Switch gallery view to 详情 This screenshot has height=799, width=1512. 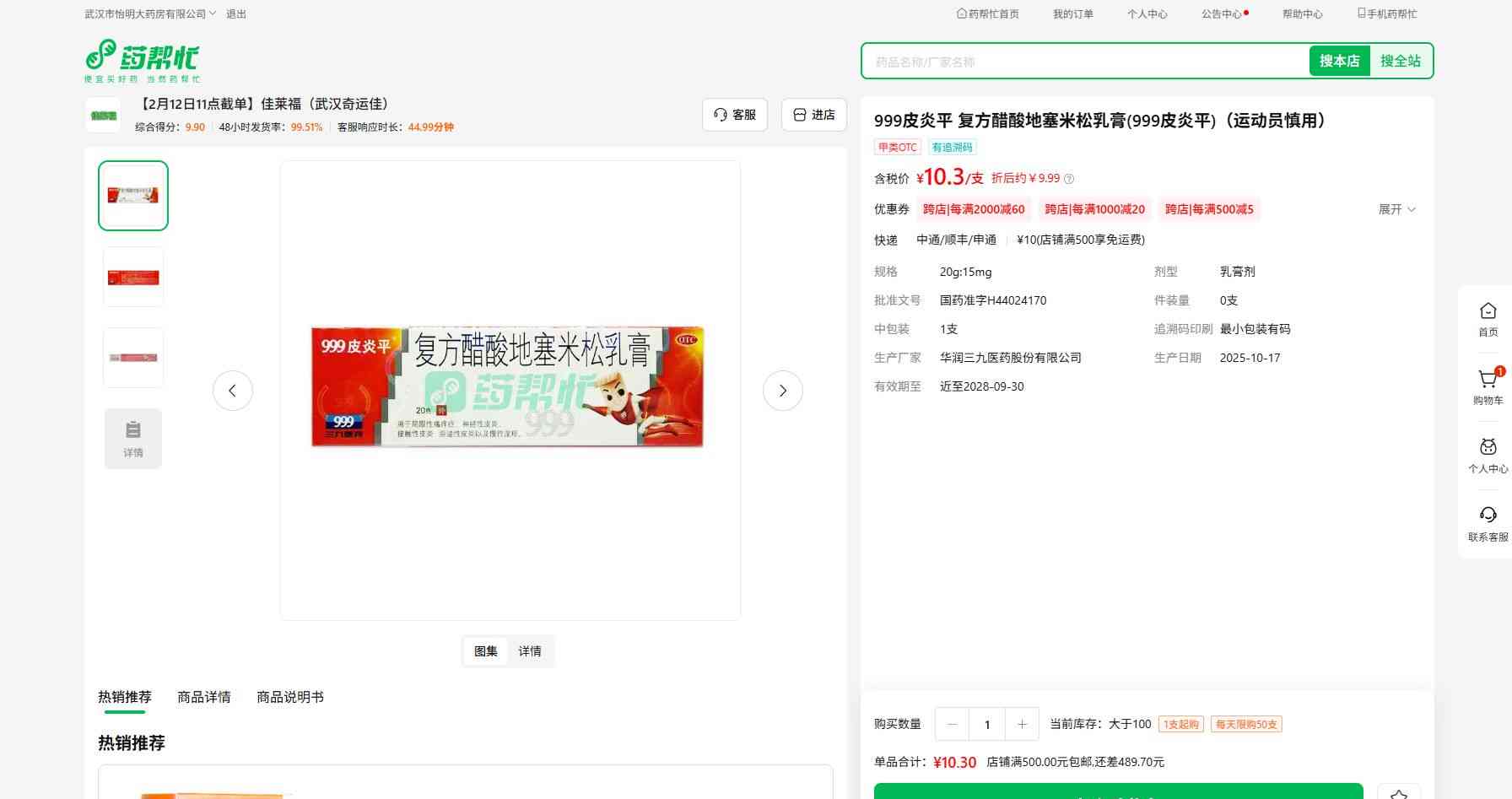pyautogui.click(x=530, y=651)
